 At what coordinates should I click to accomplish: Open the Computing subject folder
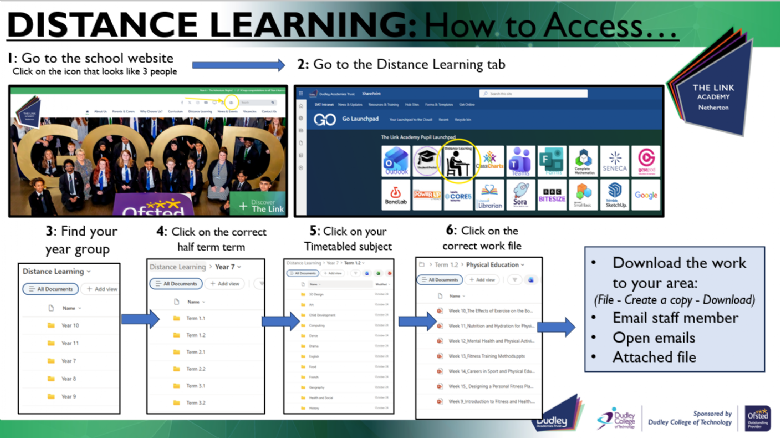pyautogui.click(x=317, y=326)
